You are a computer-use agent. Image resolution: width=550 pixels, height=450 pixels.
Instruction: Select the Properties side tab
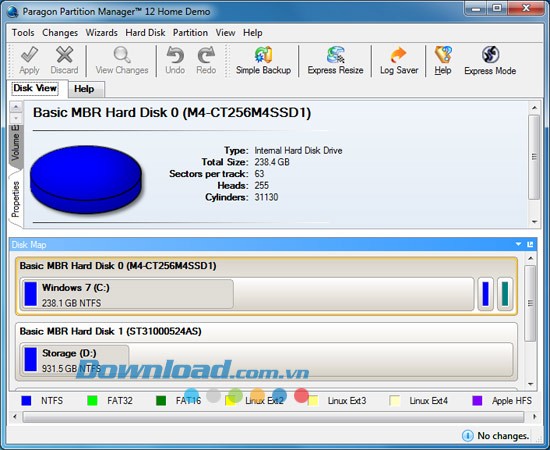[15, 199]
